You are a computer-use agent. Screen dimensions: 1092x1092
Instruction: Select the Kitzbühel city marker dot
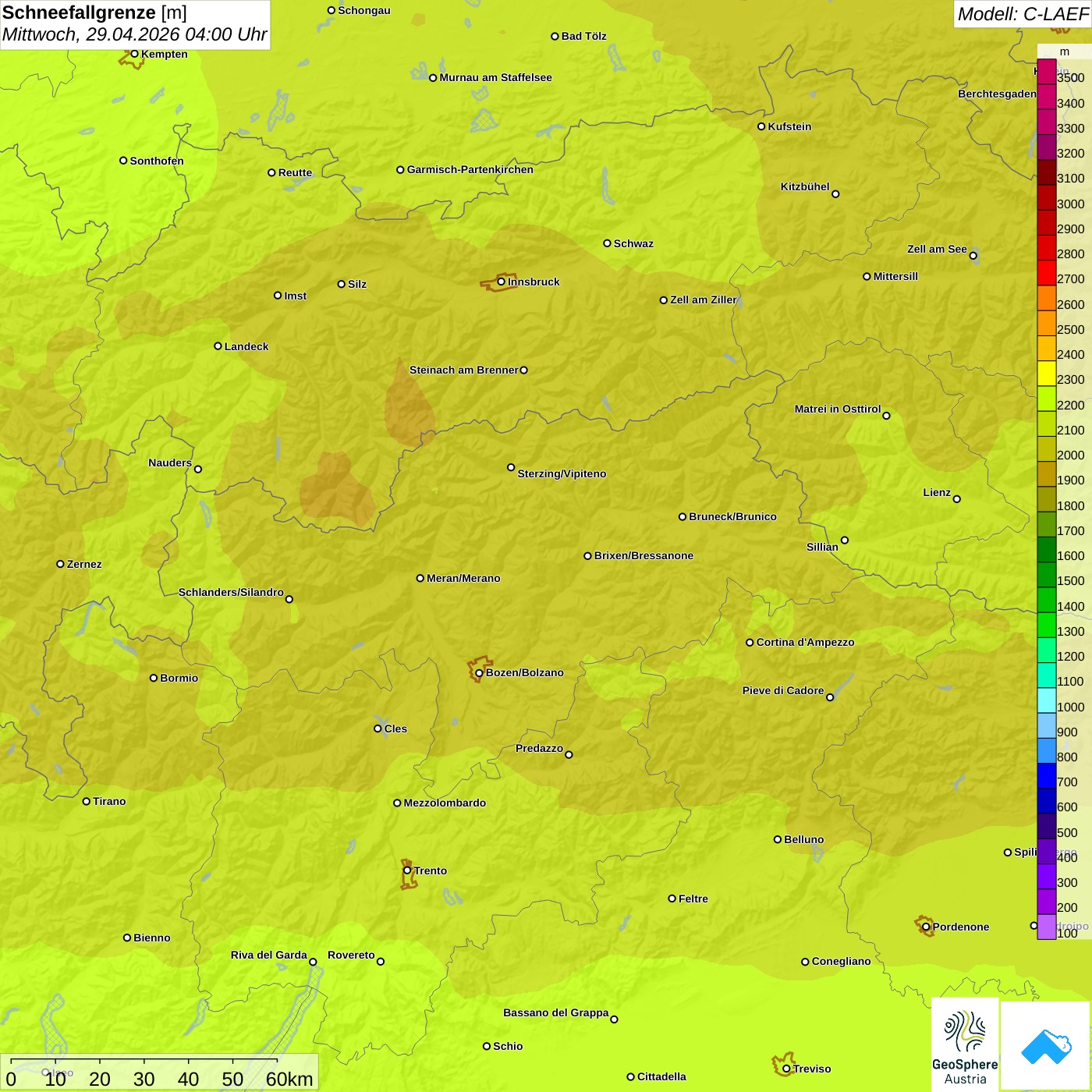(x=835, y=194)
